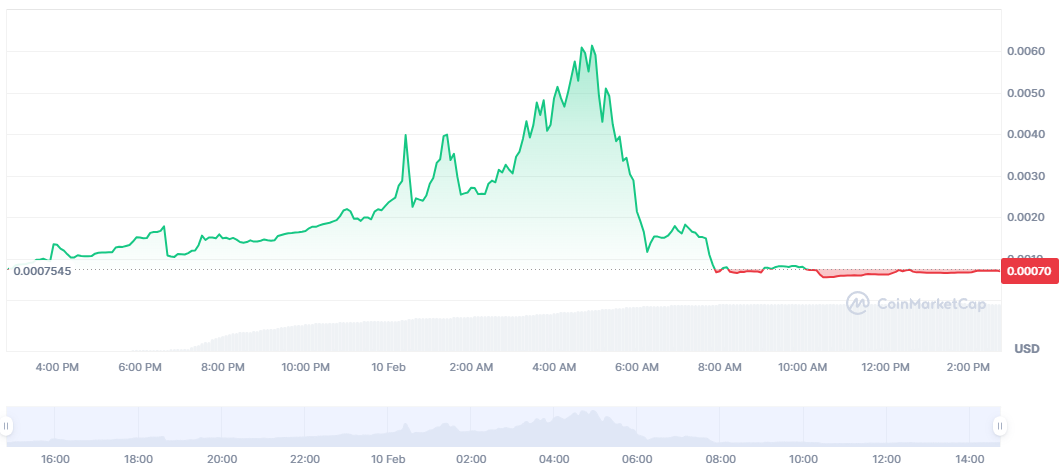Viewport: 1062px width, 476px height.
Task: Click the 04:00 label in range navigator
Action: (553, 459)
